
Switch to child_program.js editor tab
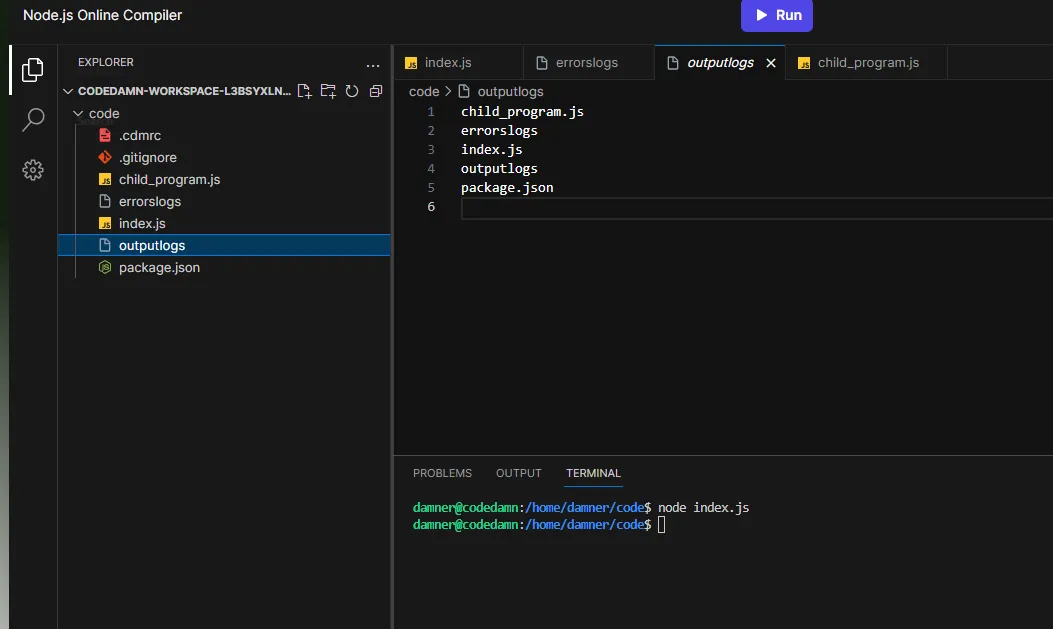pyautogui.click(x=866, y=62)
